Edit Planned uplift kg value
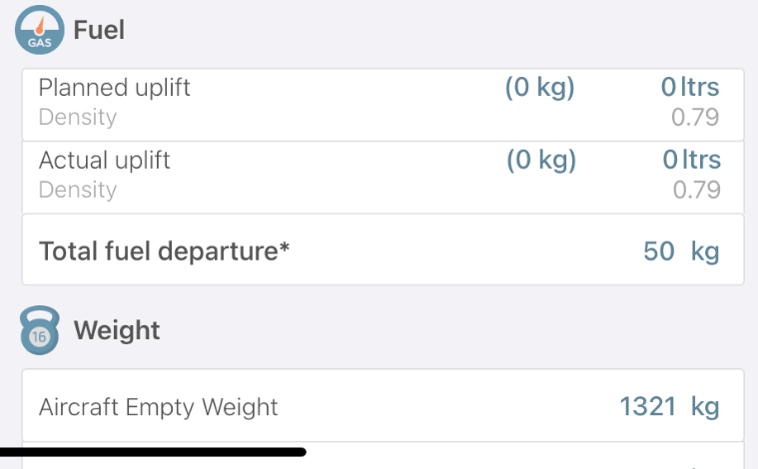This screenshot has height=469, width=758. (540, 88)
